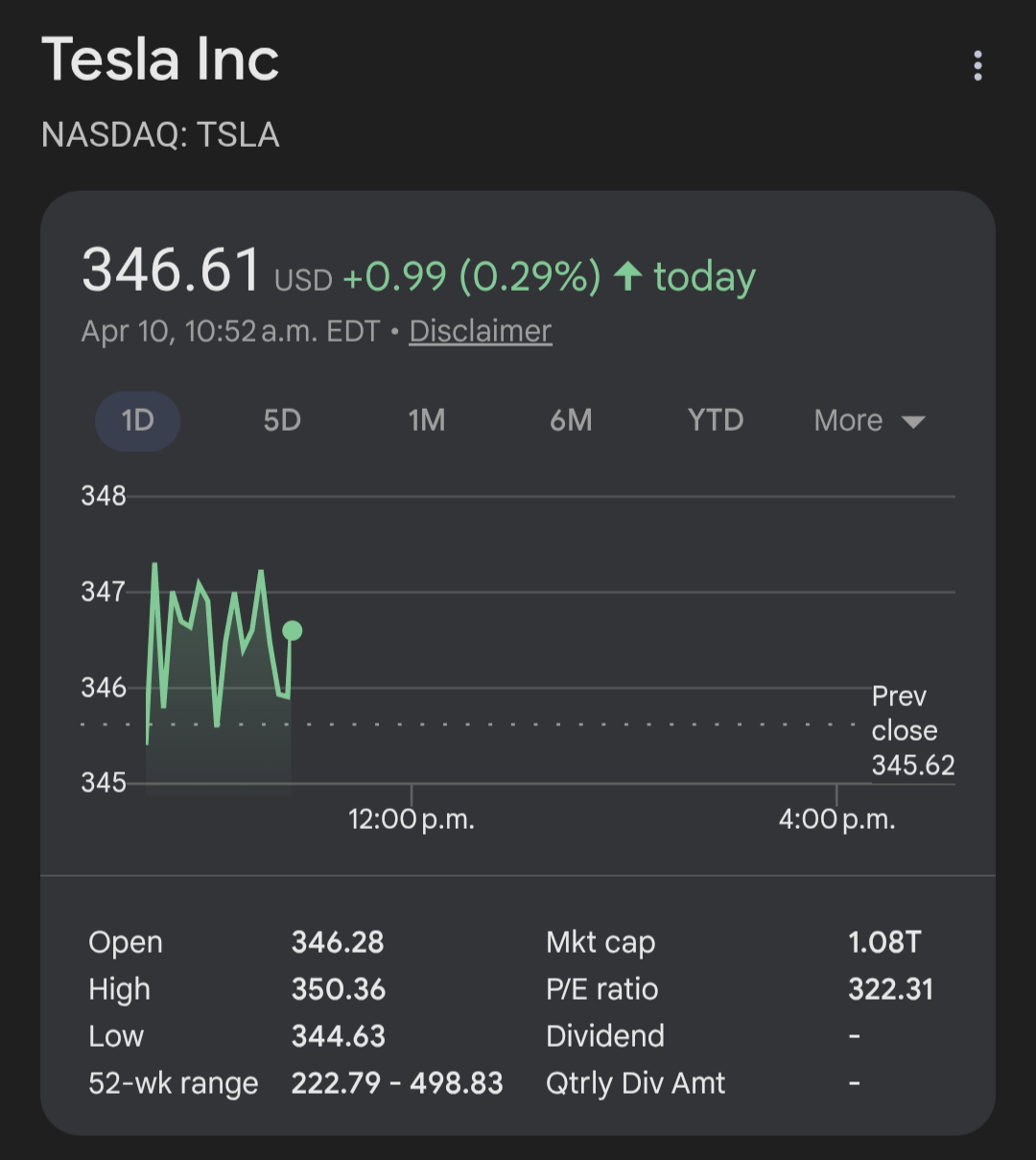
Task: Switch to the 1M chart view
Action: (426, 420)
